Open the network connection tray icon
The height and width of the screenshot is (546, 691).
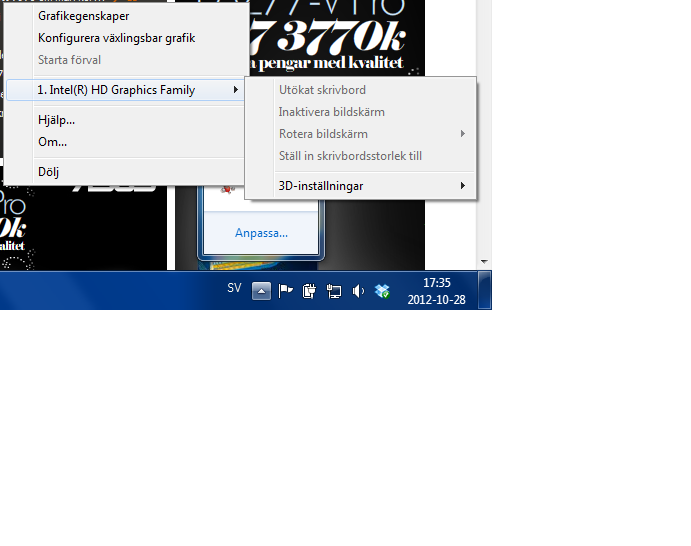(x=334, y=291)
